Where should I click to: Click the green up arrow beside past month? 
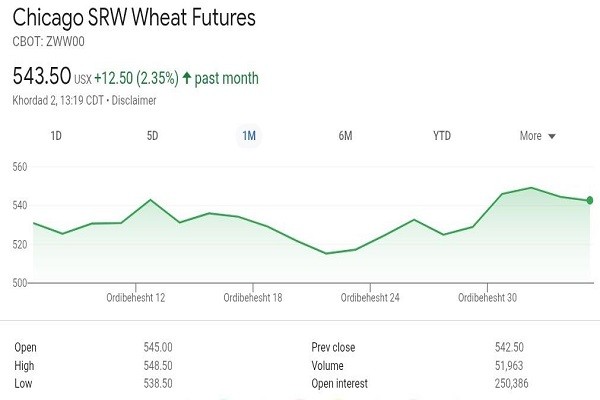tap(187, 77)
